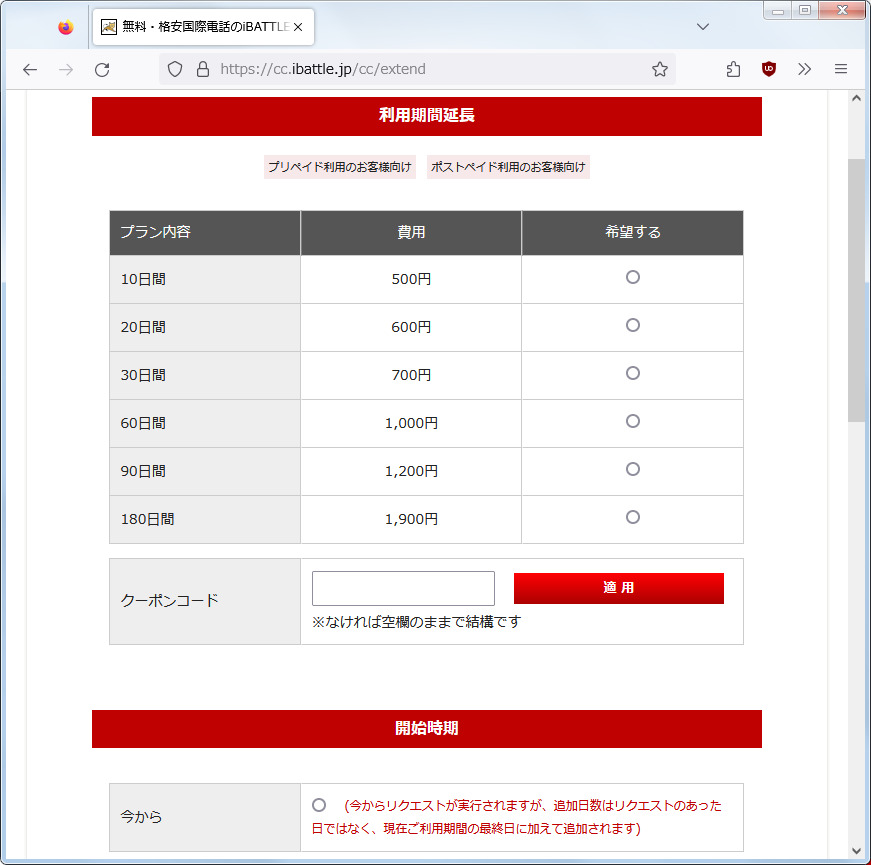The image size is (871, 865).
Task: Switch to the ポストペイド利用のお客様向け tab
Action: coord(508,167)
